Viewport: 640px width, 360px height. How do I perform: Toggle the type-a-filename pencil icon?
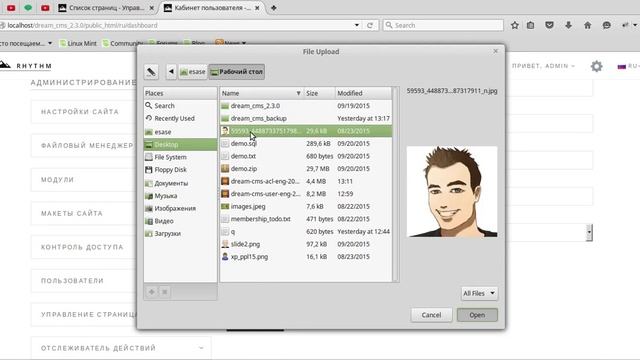click(151, 72)
